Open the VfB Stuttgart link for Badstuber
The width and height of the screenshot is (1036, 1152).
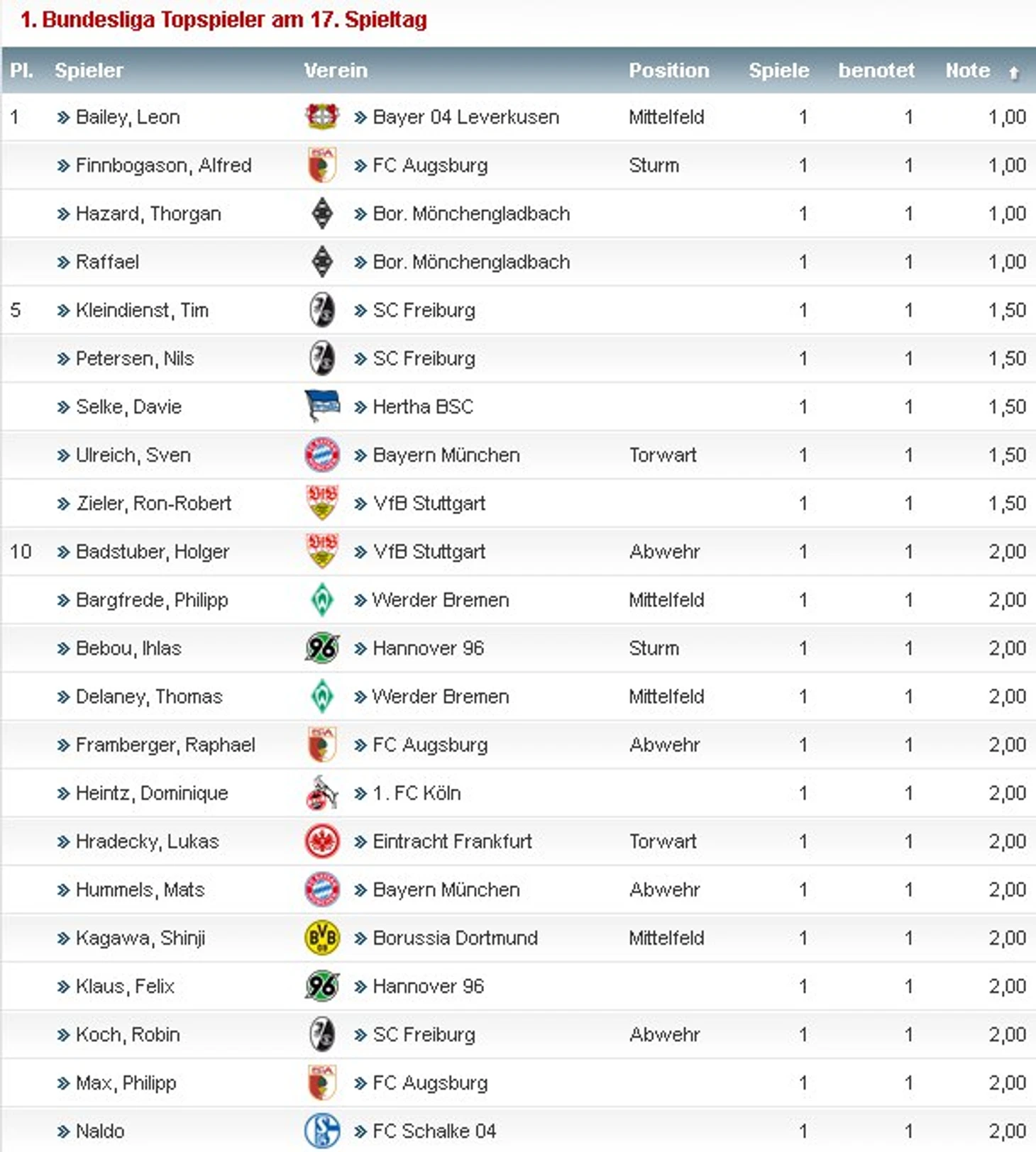pos(429,551)
